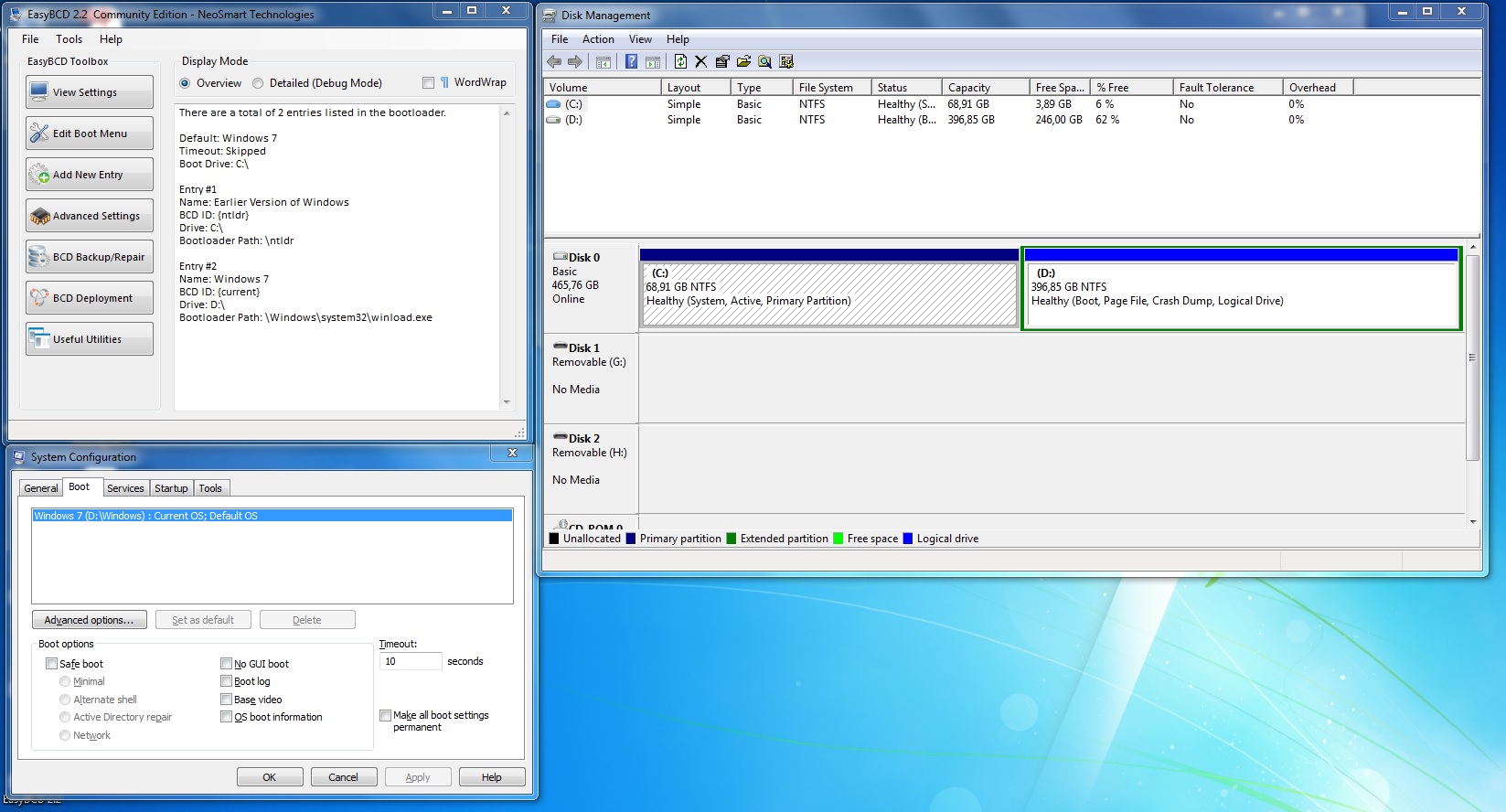Click Disk Management title bar icon

pyautogui.click(x=550, y=16)
